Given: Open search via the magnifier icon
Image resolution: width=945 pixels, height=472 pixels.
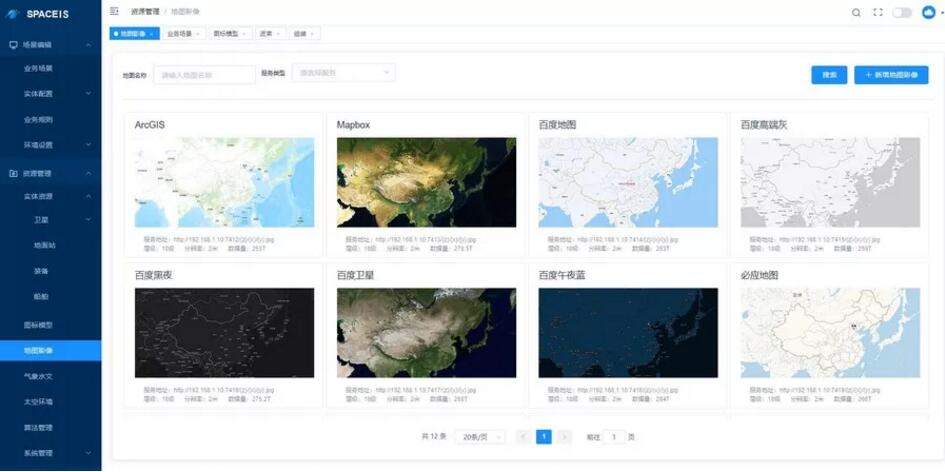Looking at the screenshot, I should pyautogui.click(x=856, y=13).
